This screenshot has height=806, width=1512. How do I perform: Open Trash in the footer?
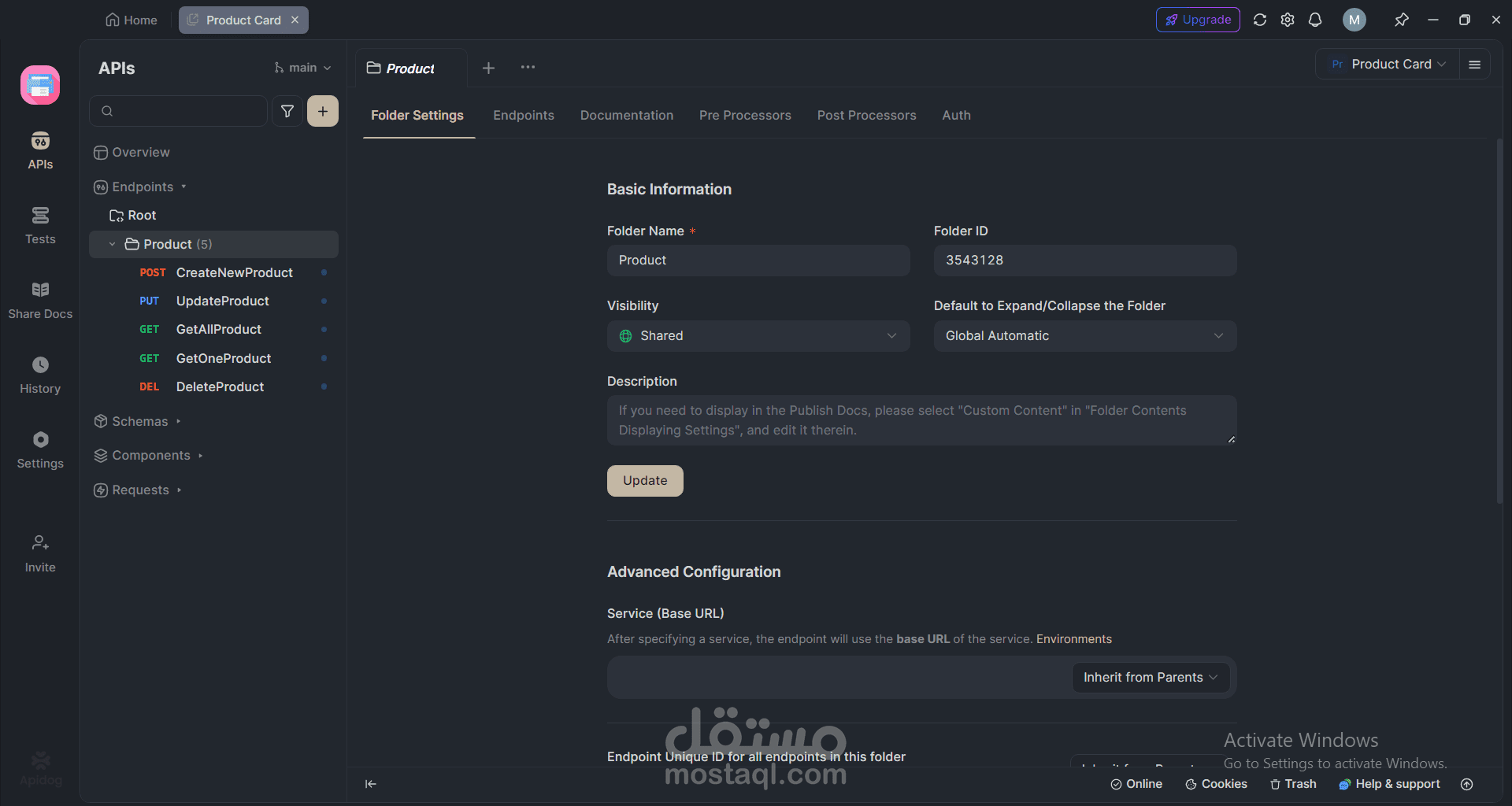tap(1293, 784)
